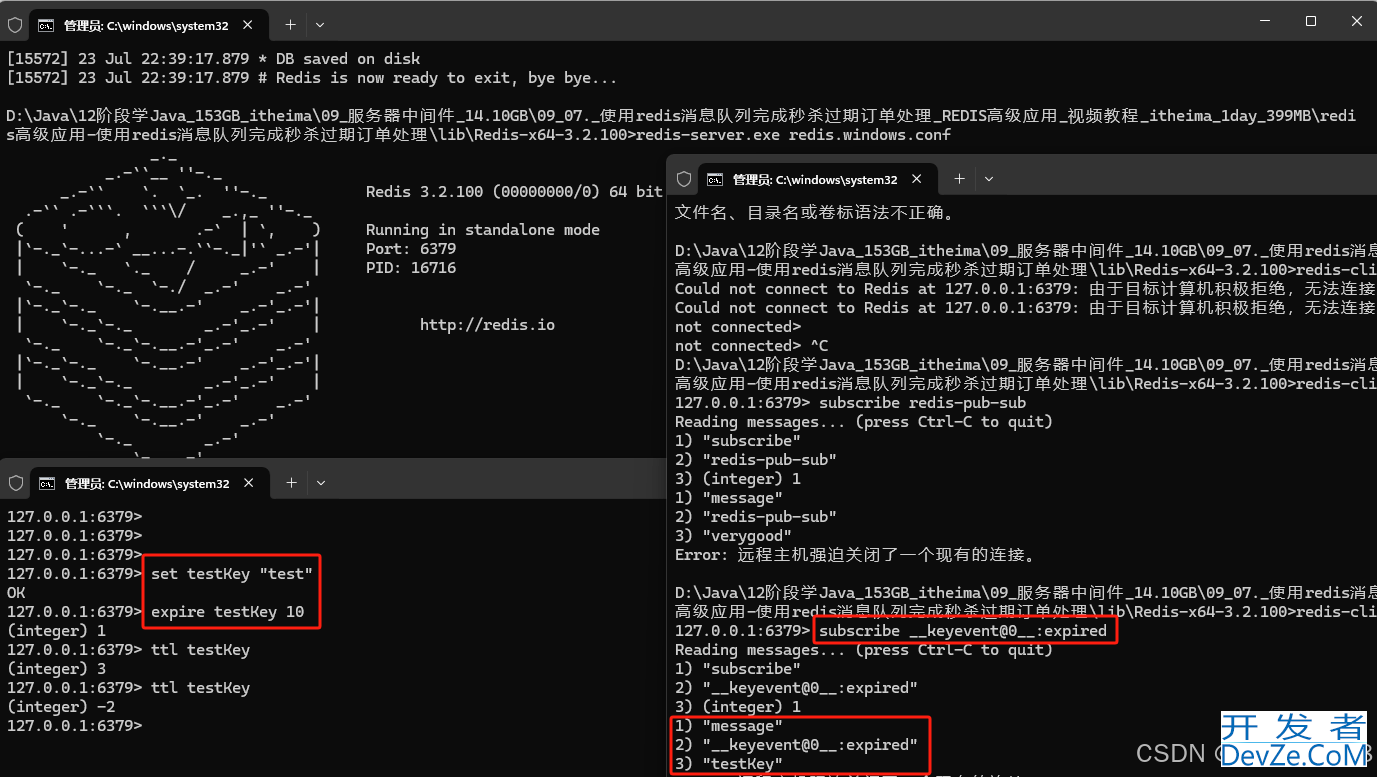Click the '3) "testKey"' message line
The image size is (1377, 777).
click(729, 764)
